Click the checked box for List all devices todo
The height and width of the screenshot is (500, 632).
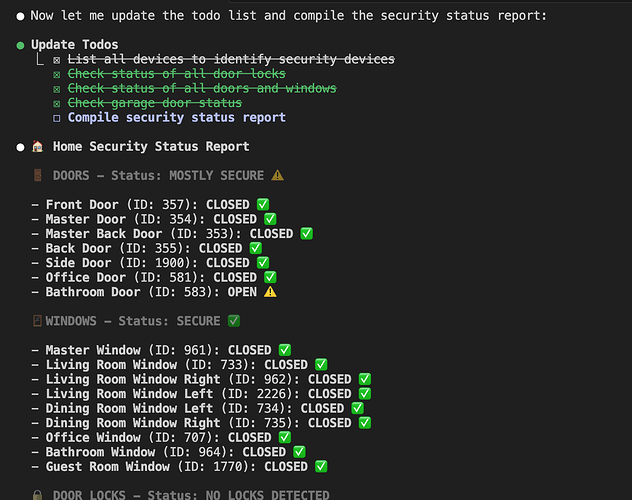[57, 60]
